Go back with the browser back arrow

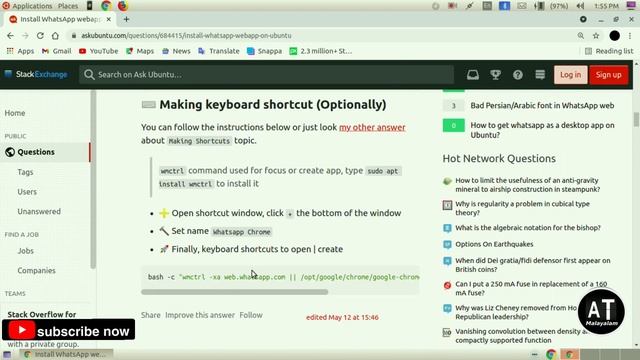click(x=10, y=36)
